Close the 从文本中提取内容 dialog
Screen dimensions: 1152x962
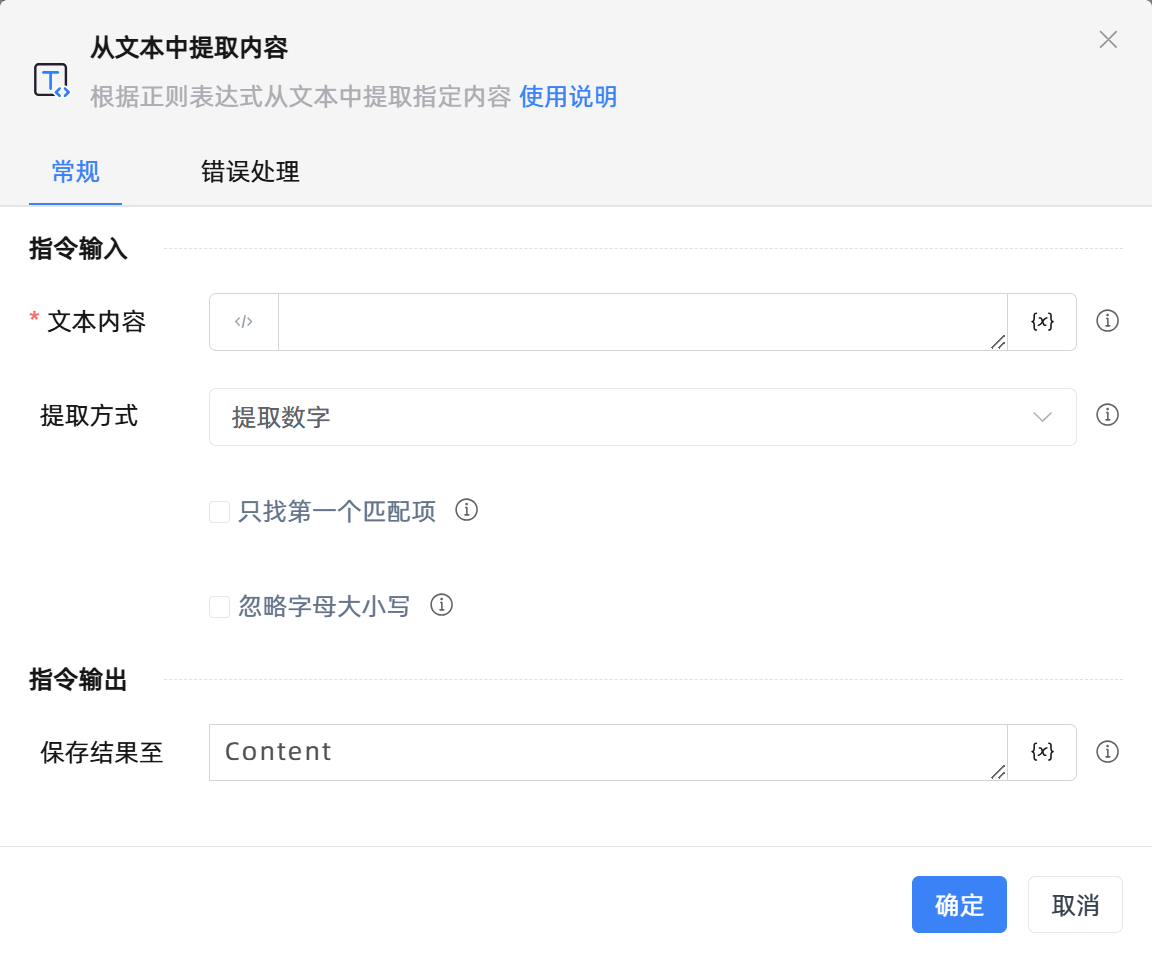(1108, 40)
